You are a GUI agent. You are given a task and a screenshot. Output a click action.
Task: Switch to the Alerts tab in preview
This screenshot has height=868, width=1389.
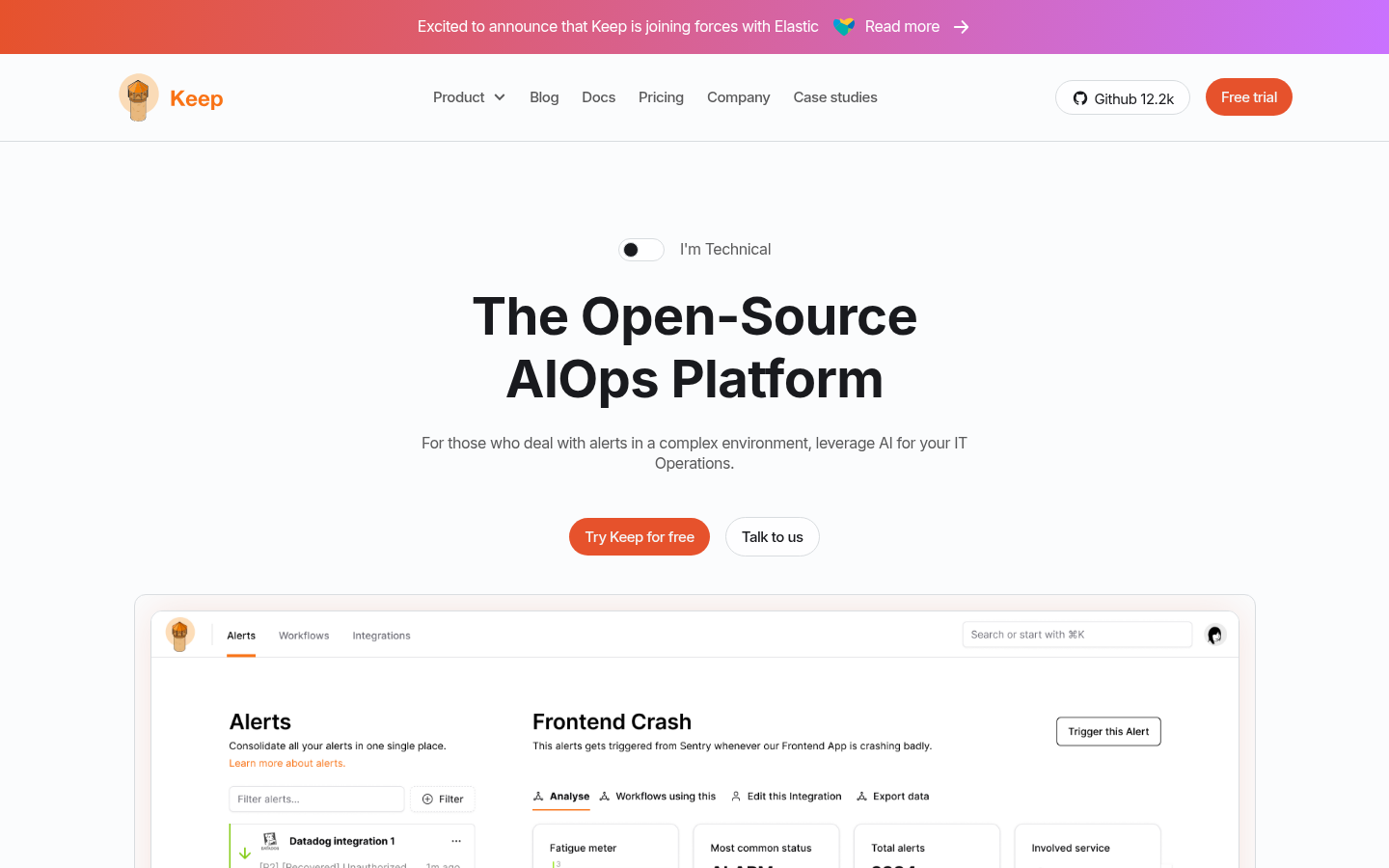pos(241,636)
